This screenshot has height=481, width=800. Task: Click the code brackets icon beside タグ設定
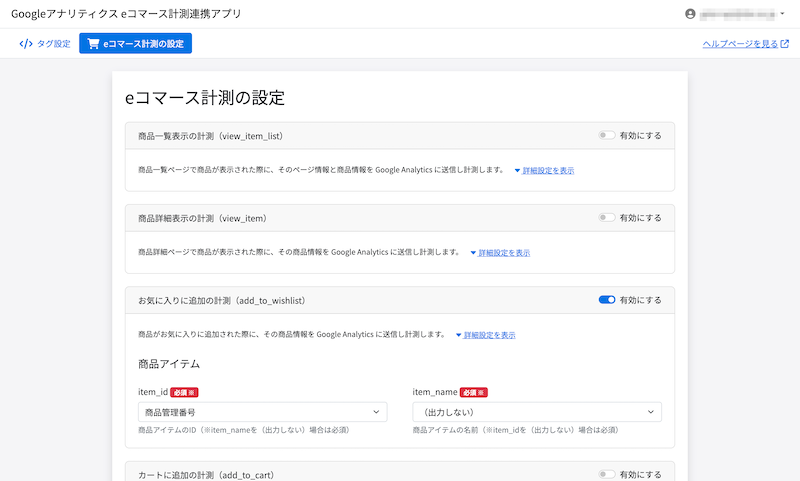click(x=26, y=44)
